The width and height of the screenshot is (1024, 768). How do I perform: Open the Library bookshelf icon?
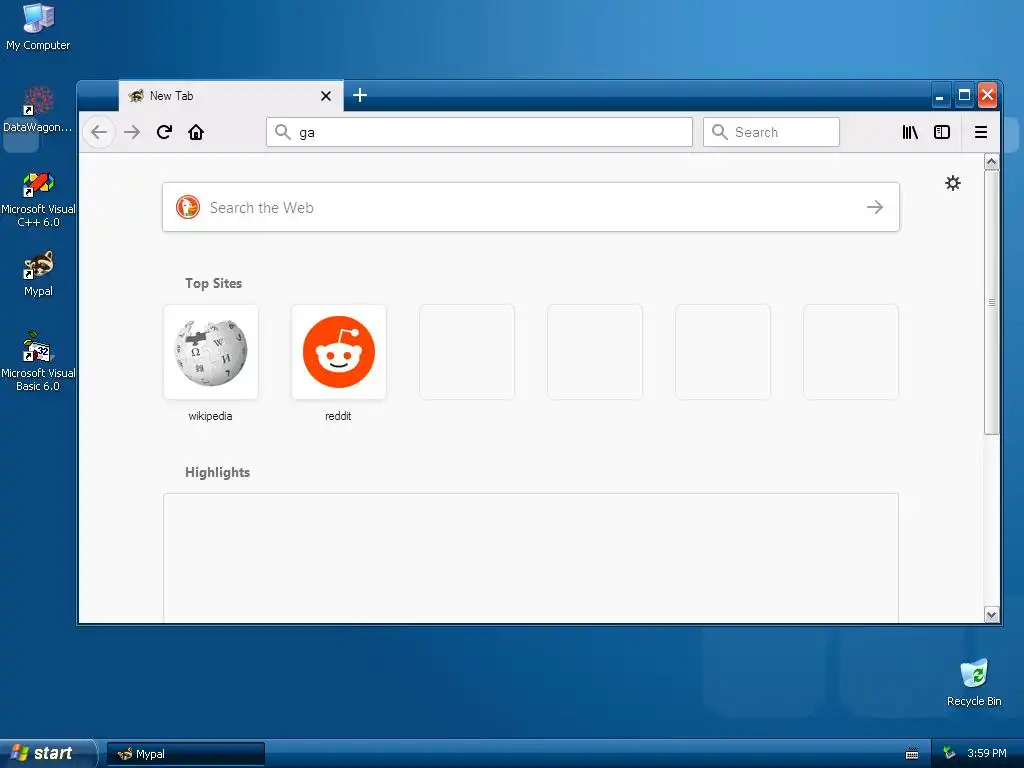(910, 133)
